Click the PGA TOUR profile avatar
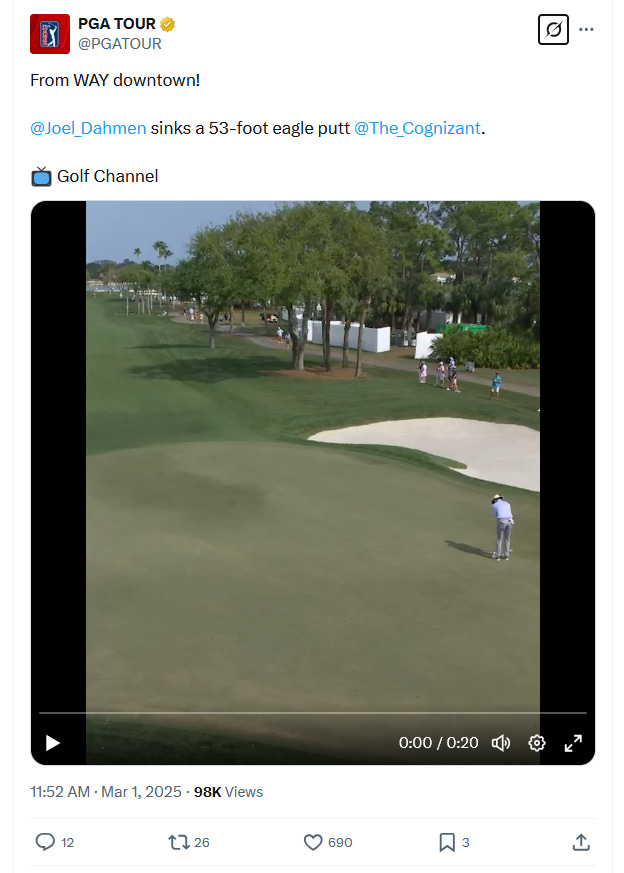The height and width of the screenshot is (873, 624). pyautogui.click(x=50, y=34)
